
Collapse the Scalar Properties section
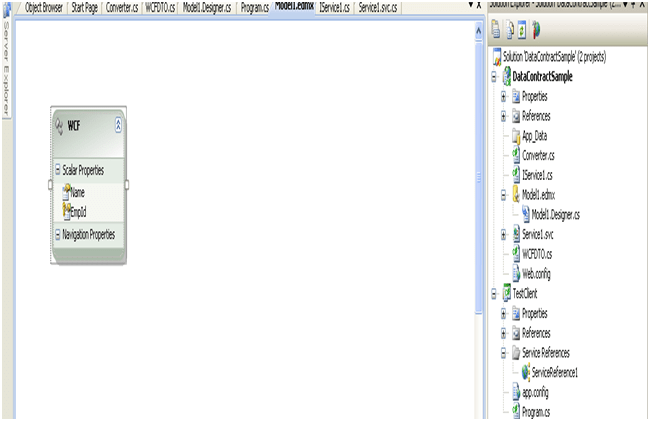click(58, 171)
